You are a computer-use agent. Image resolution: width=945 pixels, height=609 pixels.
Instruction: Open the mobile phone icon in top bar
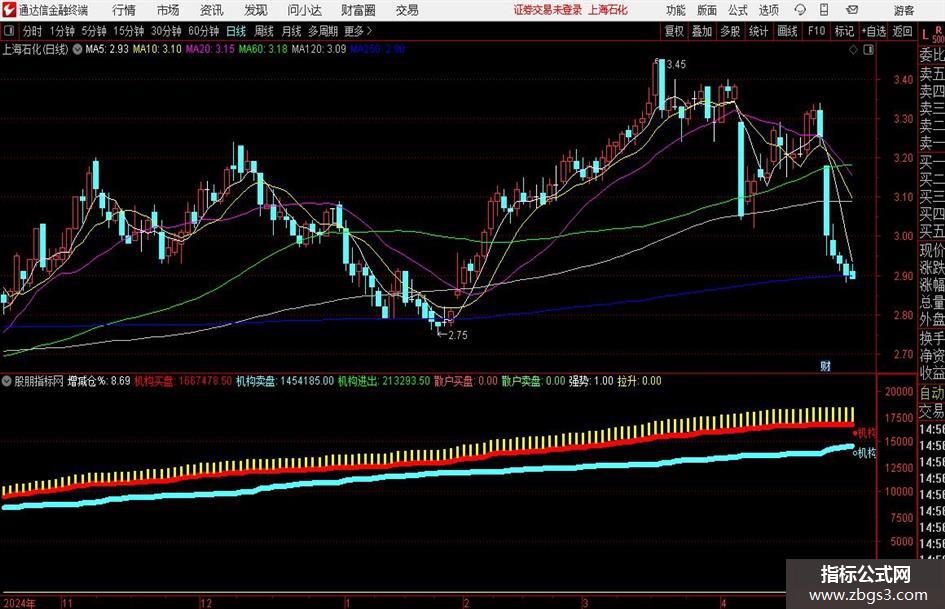click(x=824, y=10)
